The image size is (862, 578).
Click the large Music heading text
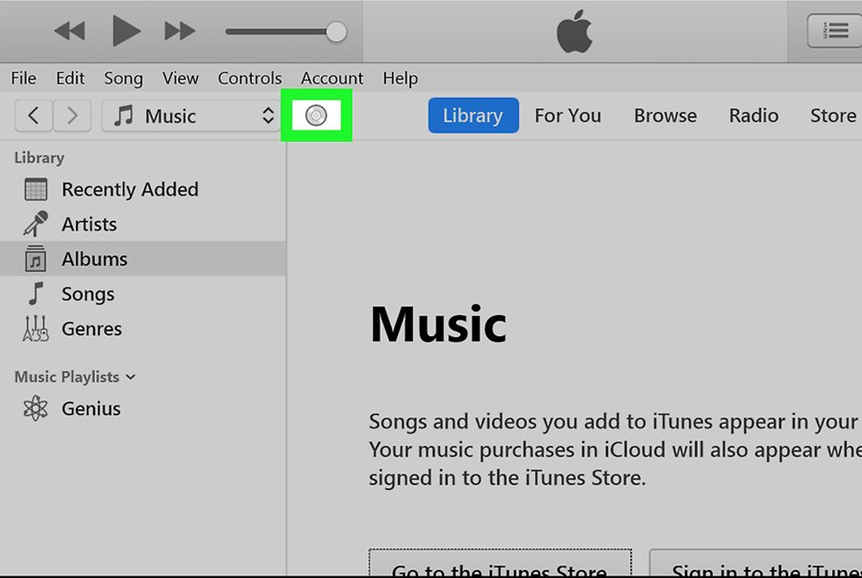coord(438,324)
